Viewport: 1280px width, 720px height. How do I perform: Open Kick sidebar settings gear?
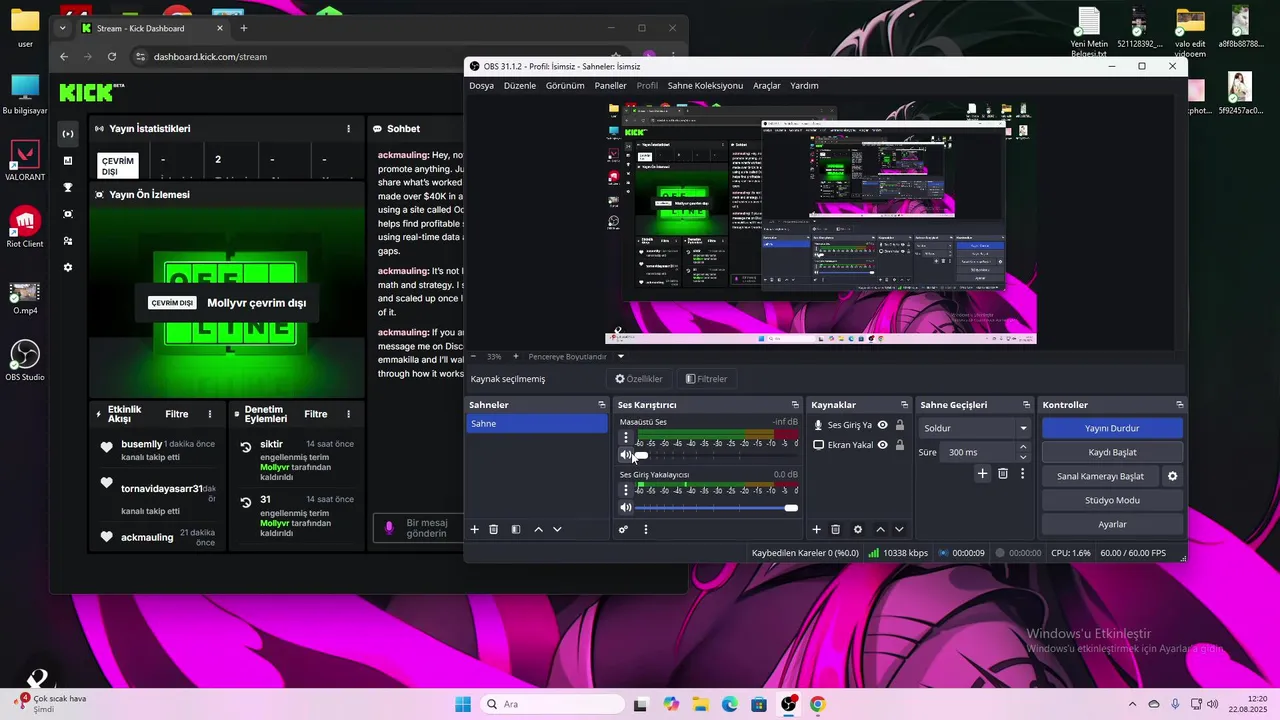click(68, 268)
